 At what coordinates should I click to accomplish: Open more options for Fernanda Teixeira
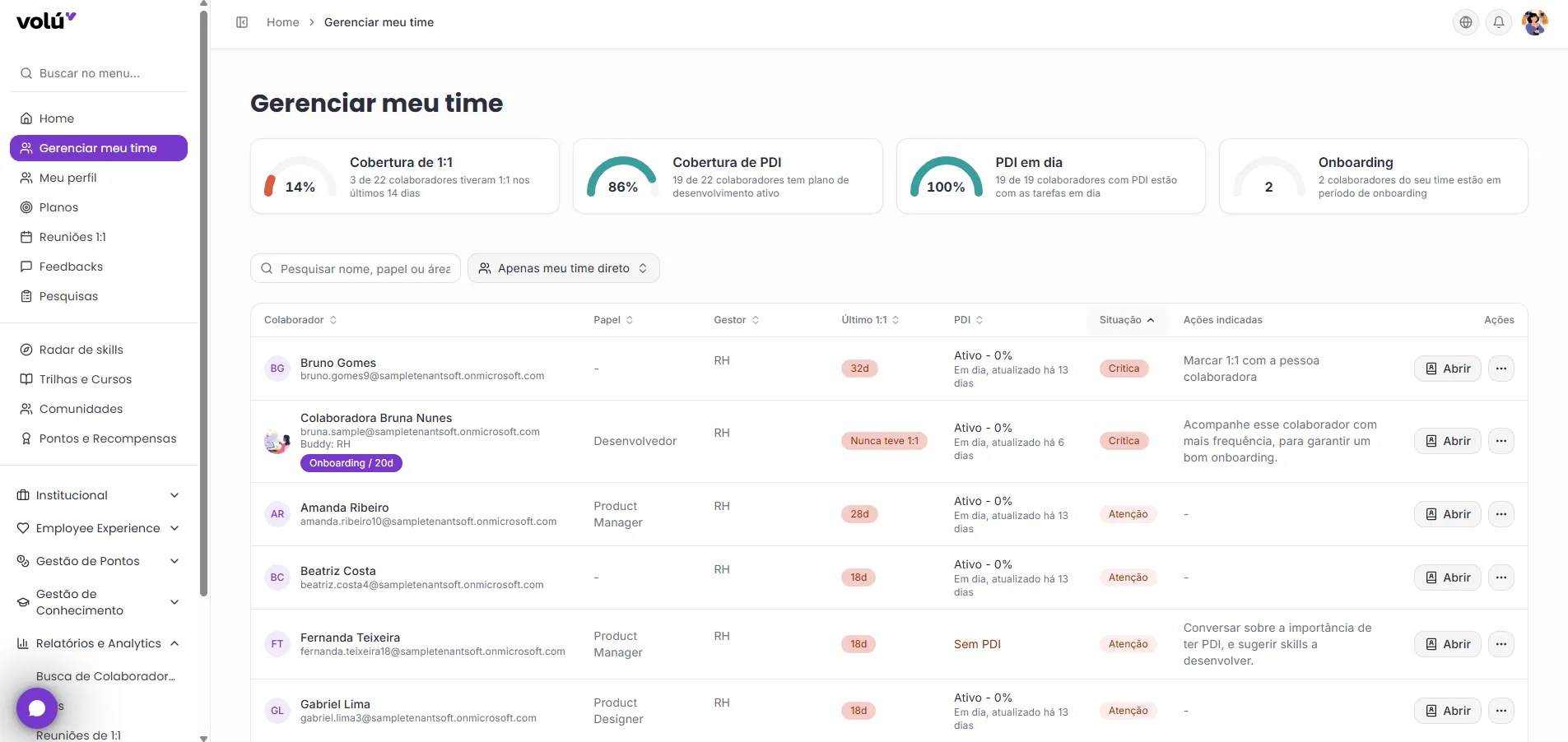pyautogui.click(x=1501, y=644)
